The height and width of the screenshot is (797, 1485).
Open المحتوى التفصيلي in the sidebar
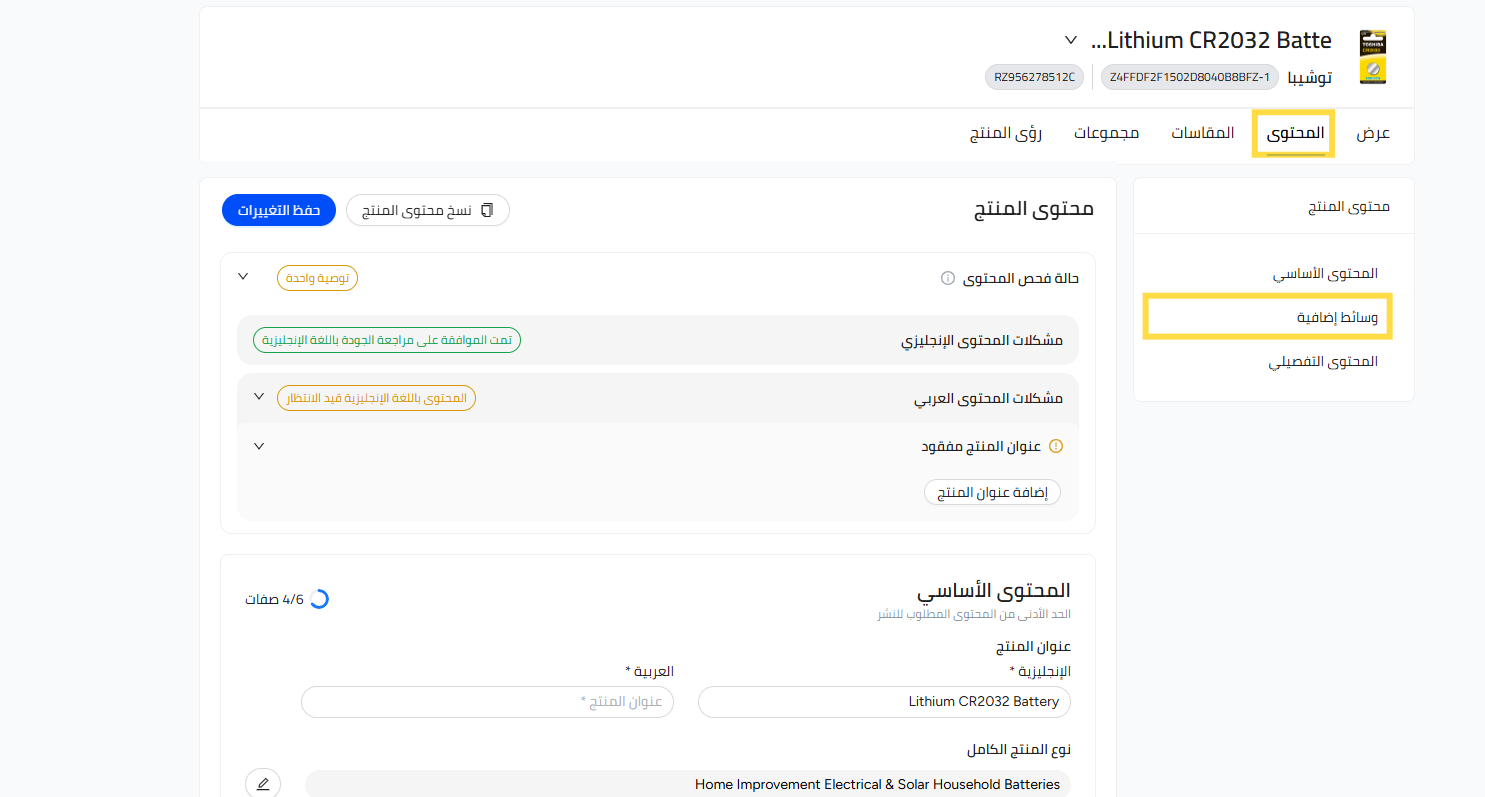tap(1322, 361)
